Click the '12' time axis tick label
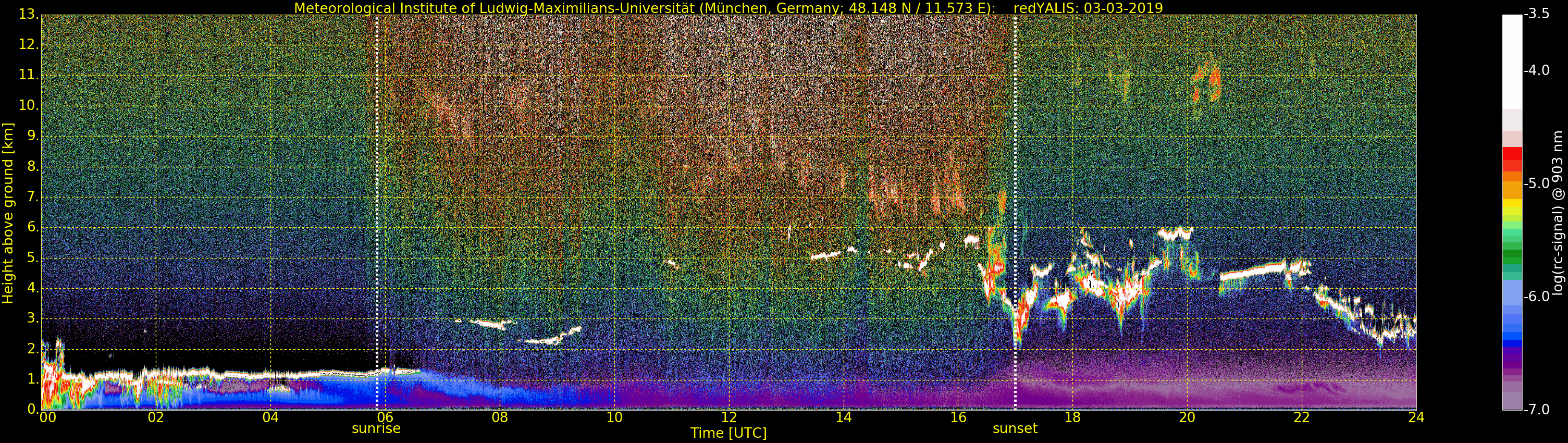This screenshot has width=1568, height=443. (729, 417)
